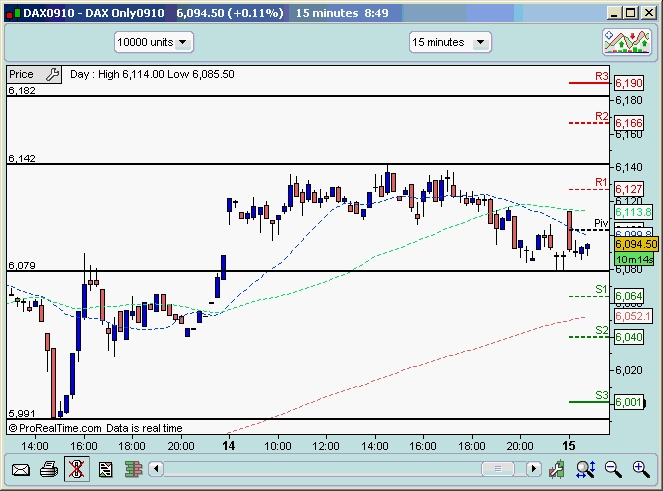
Task: Toggle the crossed-out link chart button
Action: tap(77, 469)
